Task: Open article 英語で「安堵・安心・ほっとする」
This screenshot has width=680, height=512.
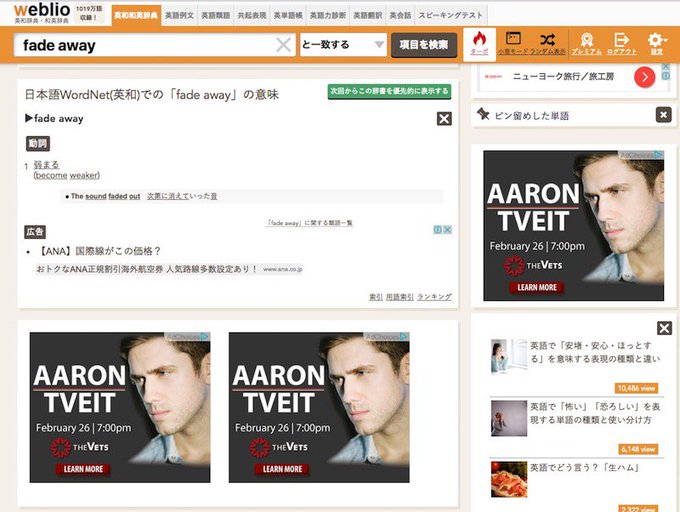Action: [x=595, y=352]
